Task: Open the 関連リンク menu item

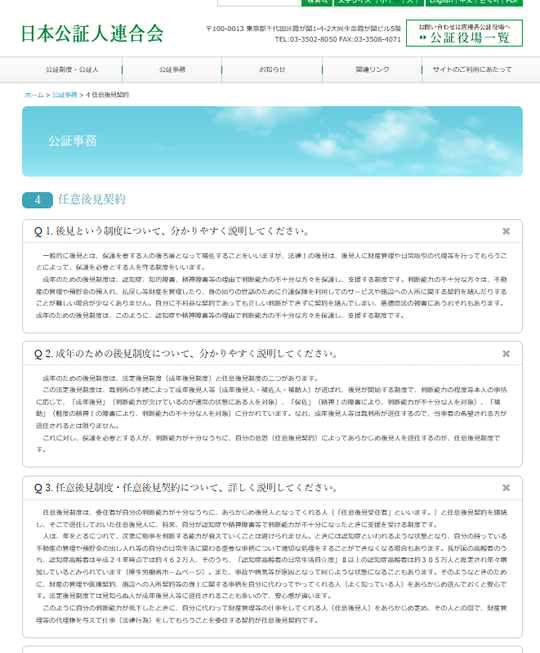Action: coord(372,70)
